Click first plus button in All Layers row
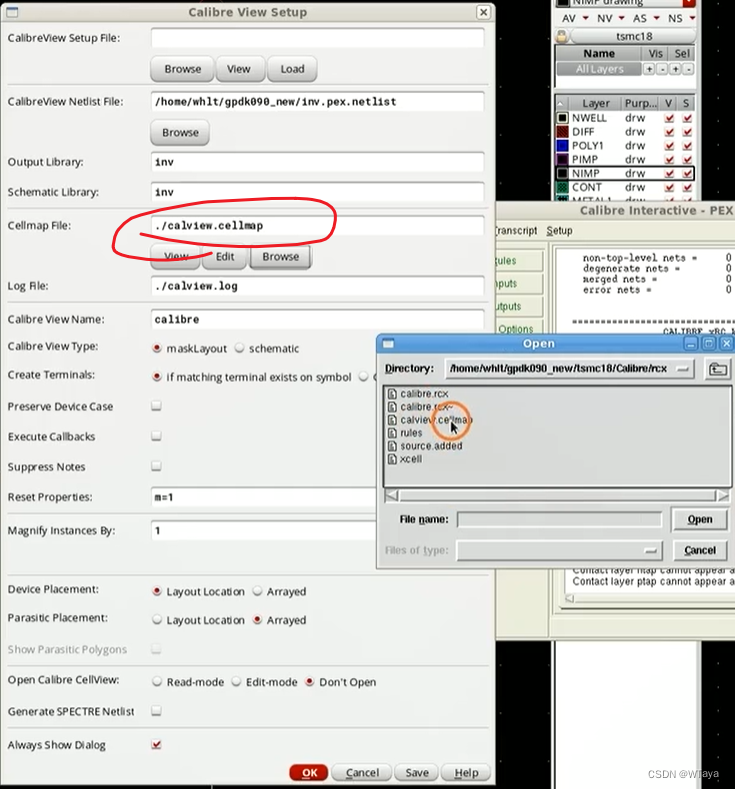This screenshot has height=789, width=735. point(649,69)
